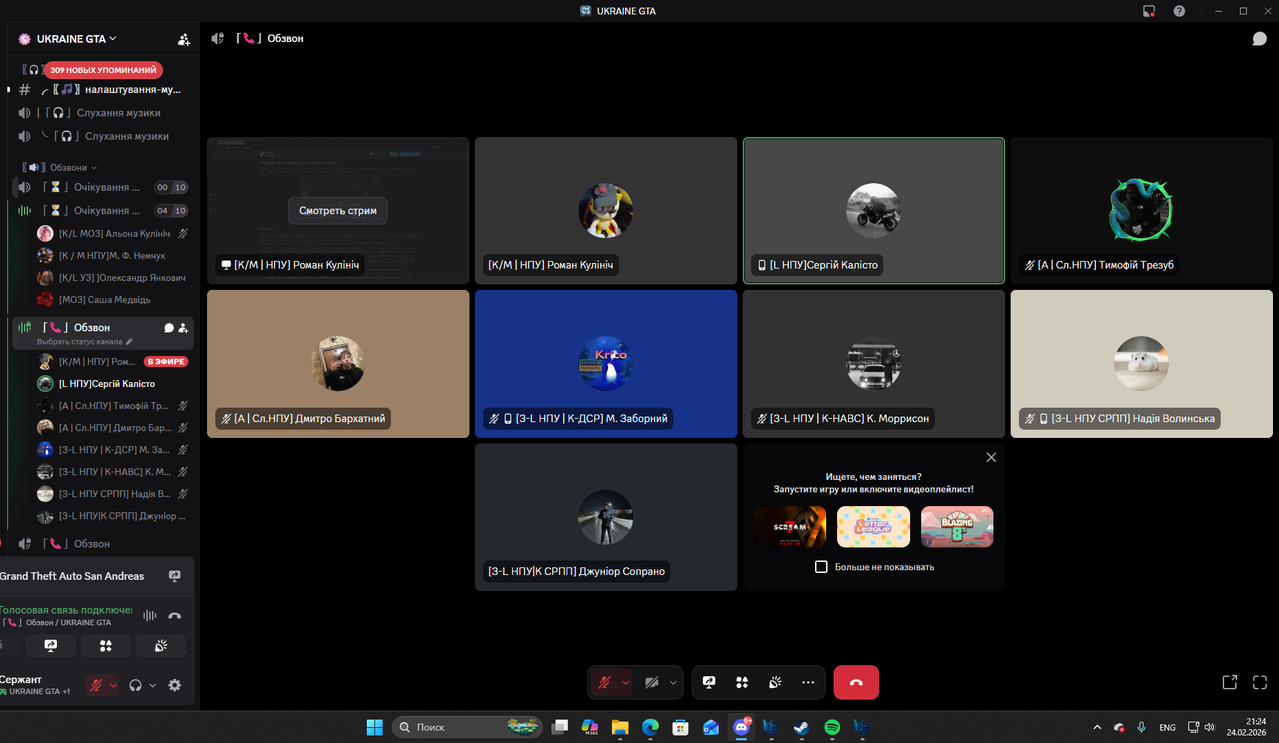Open help icon in title bar
1279x743 pixels.
pyautogui.click(x=1179, y=11)
